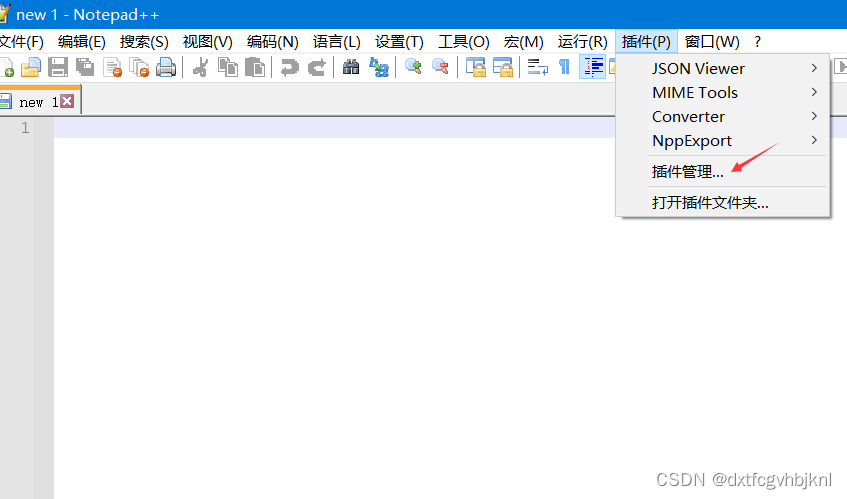Click into the editor text line 1
This screenshot has height=499, width=847.
point(335,128)
